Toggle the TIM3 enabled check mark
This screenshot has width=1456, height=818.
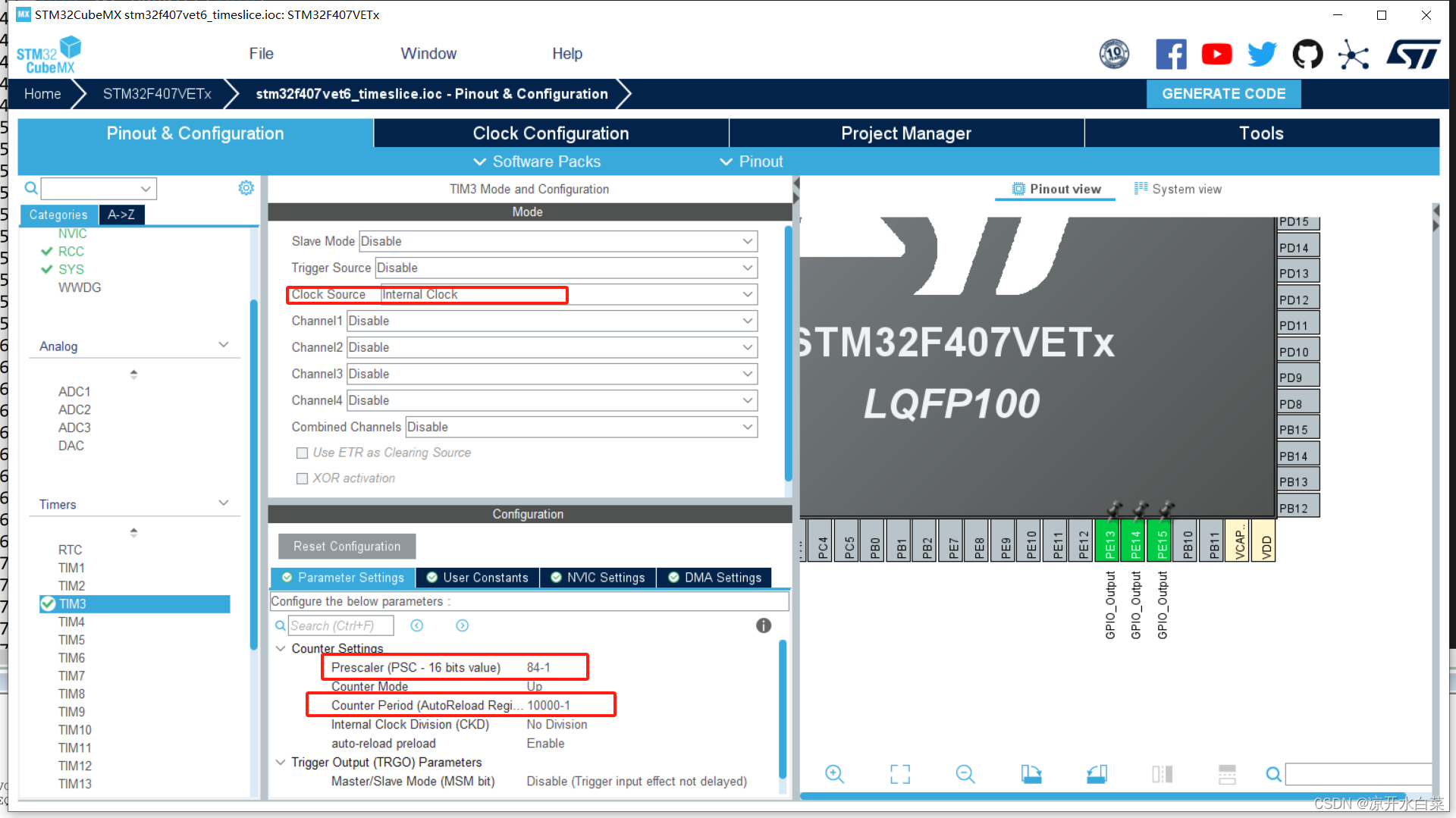49,604
